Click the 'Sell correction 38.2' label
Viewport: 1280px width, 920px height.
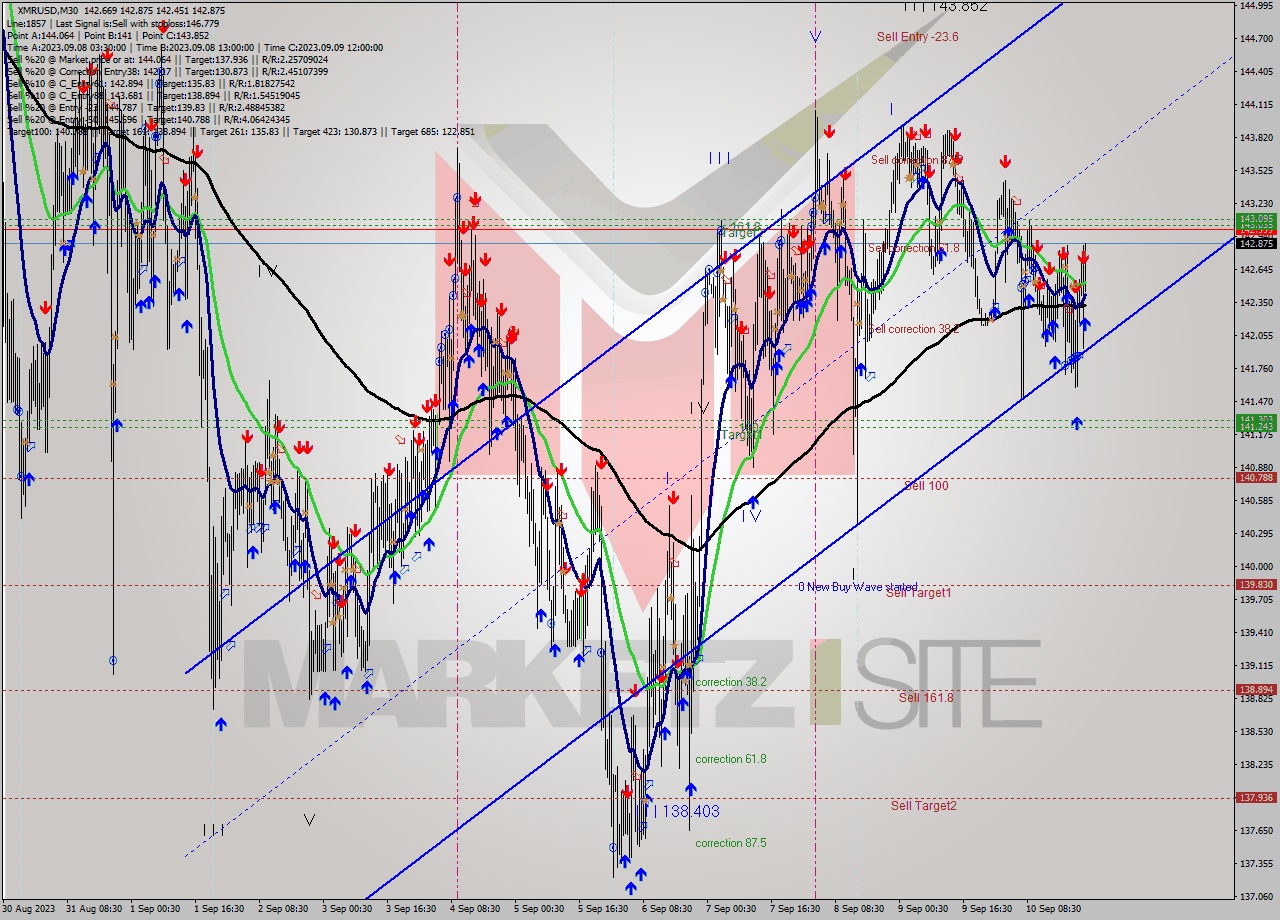tap(914, 329)
